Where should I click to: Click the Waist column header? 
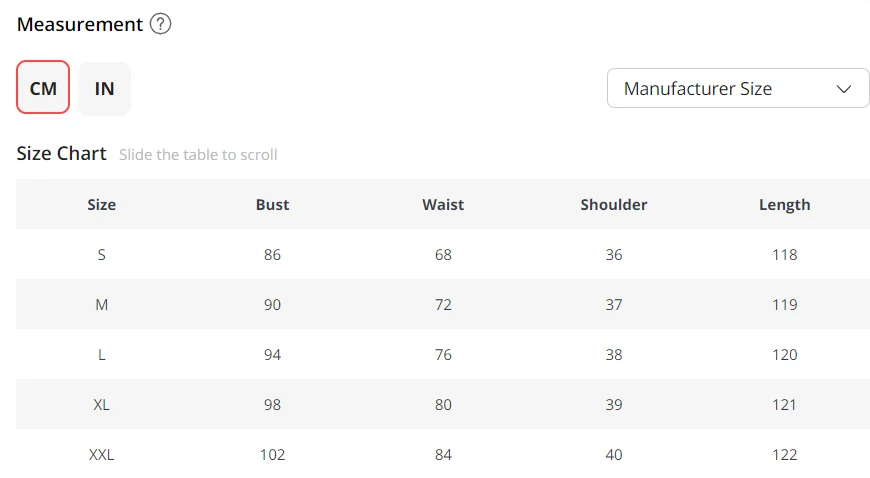[x=443, y=204]
